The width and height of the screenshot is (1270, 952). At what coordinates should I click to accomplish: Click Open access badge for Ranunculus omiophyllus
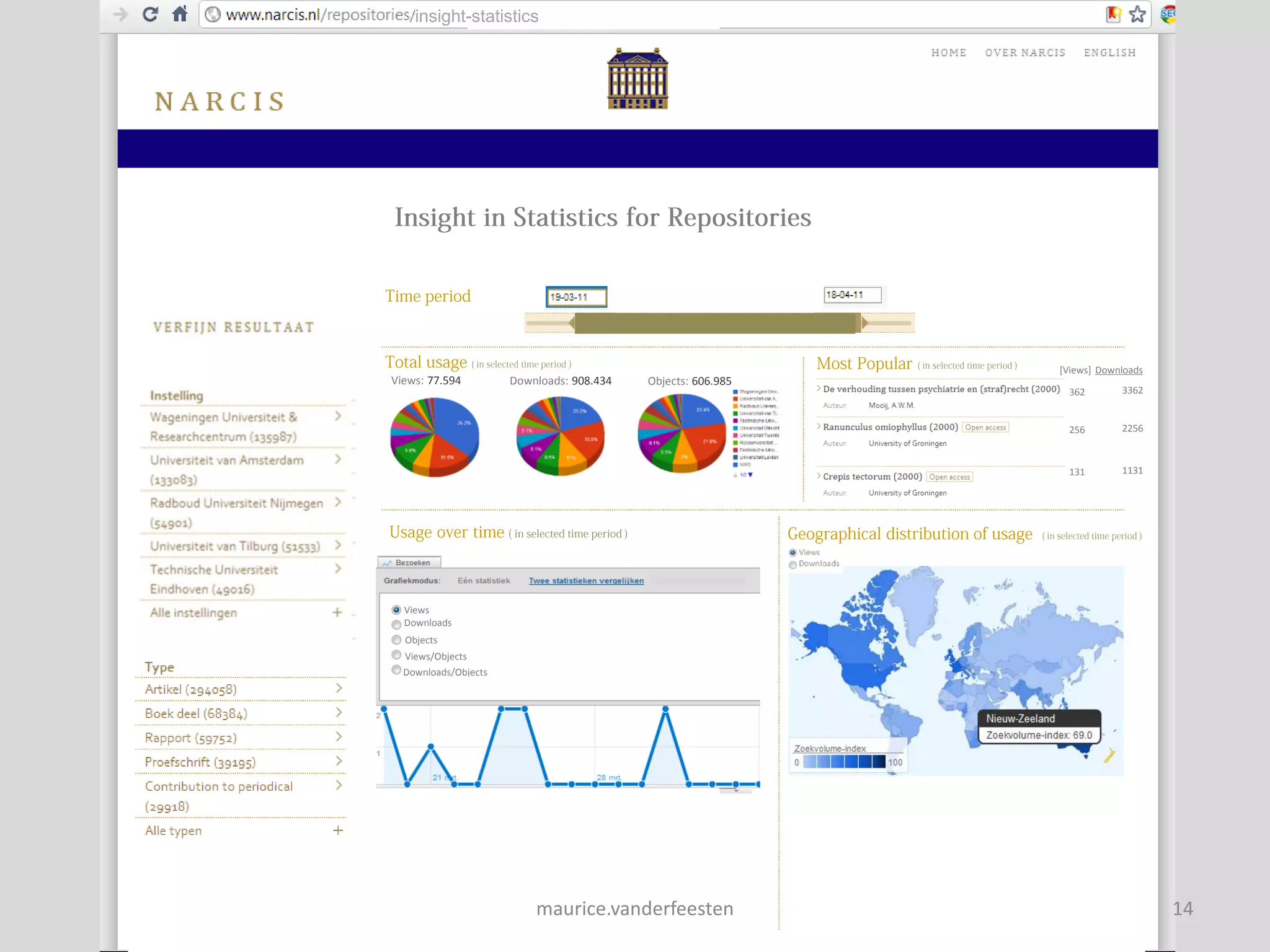click(985, 428)
